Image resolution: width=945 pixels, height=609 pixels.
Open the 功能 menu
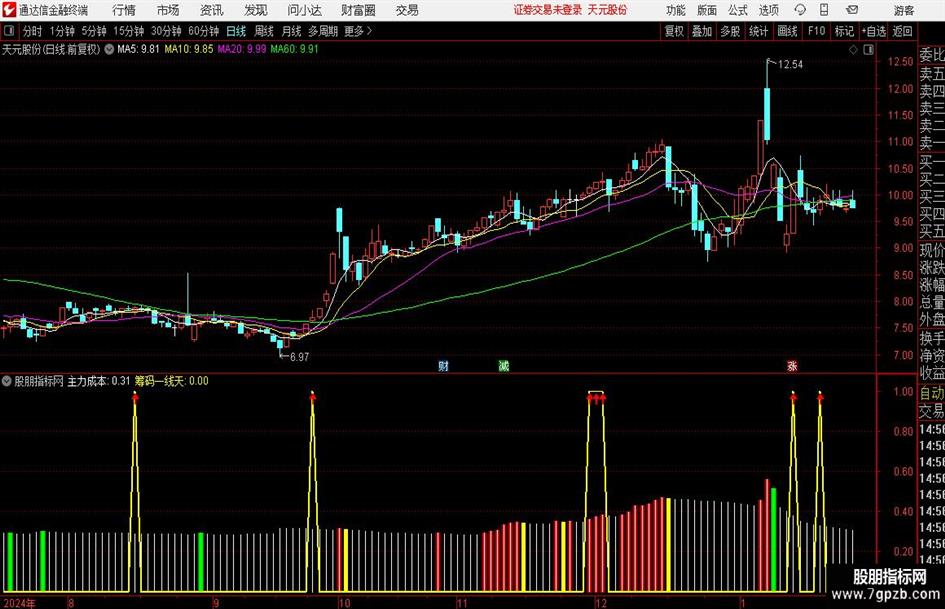(676, 10)
